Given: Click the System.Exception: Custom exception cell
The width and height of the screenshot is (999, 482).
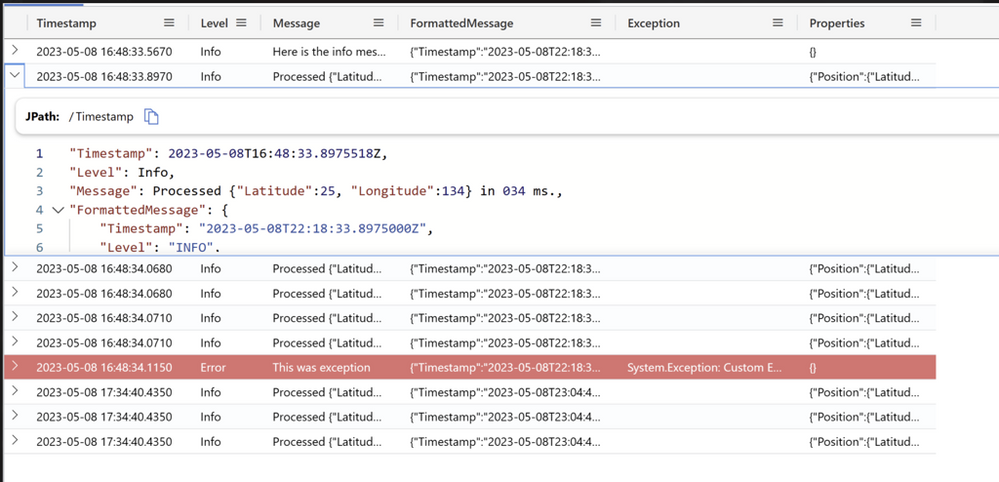Looking at the screenshot, I should pos(704,368).
